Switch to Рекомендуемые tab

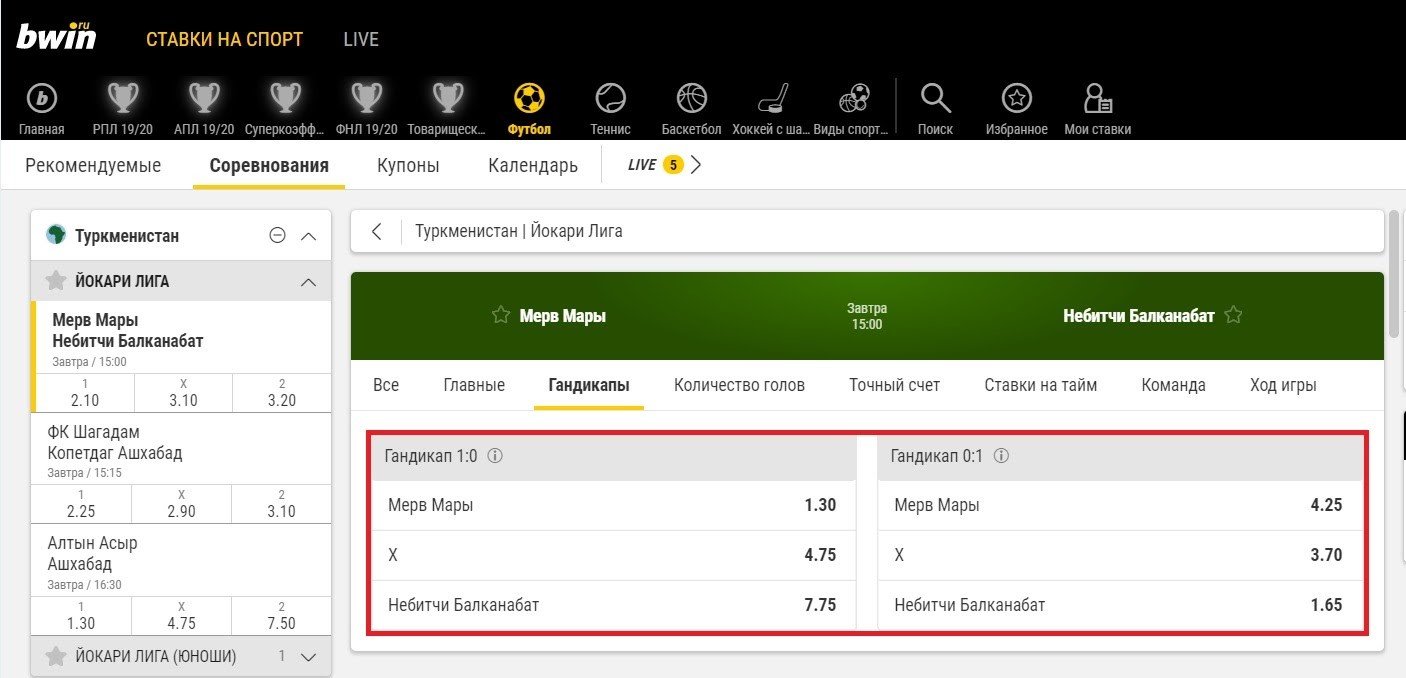click(93, 166)
